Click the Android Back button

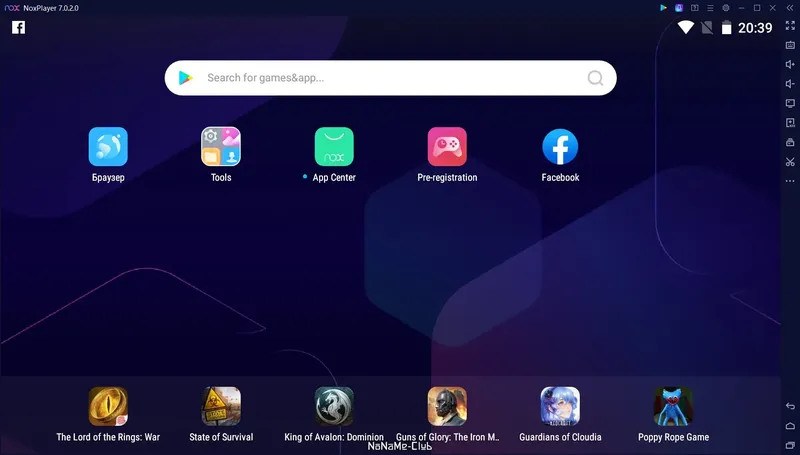[x=790, y=406]
